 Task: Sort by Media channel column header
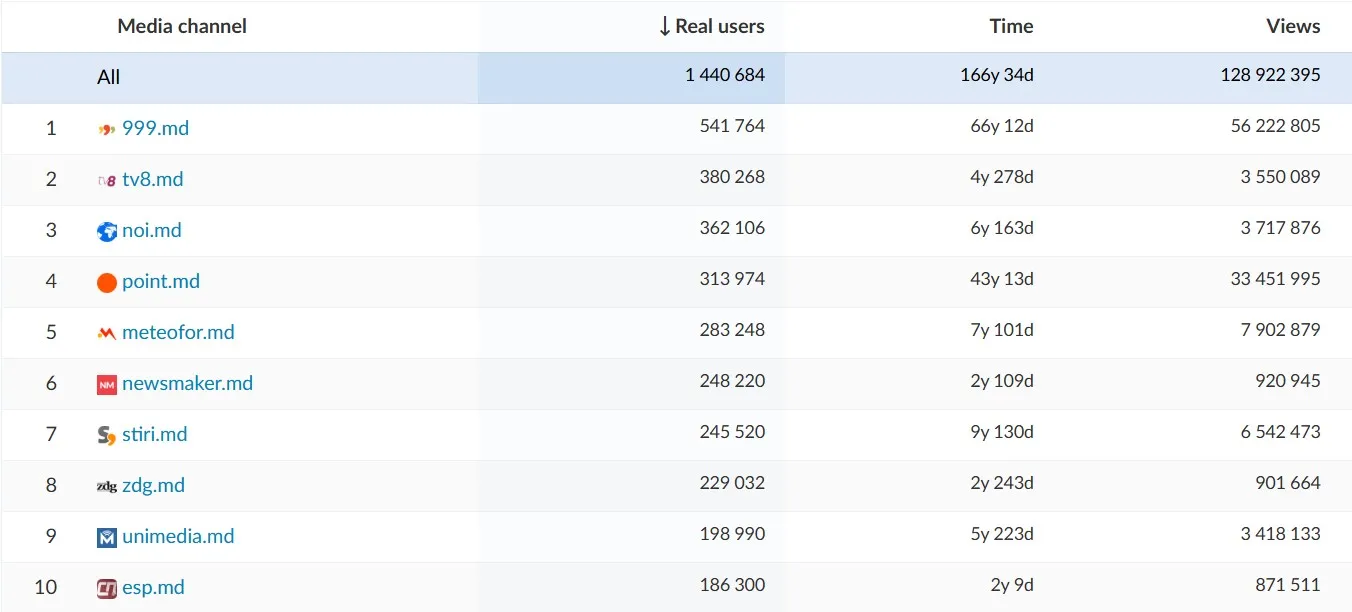pos(182,27)
